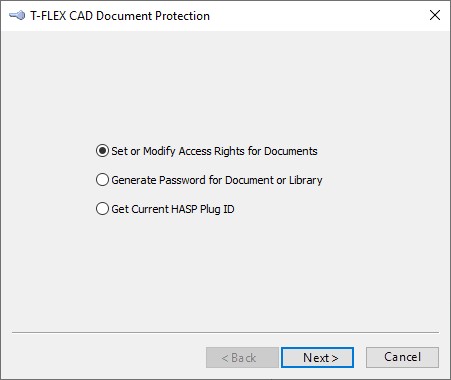Close the T-FLEX CAD Document Protection window
The image size is (451, 380).
coord(435,15)
